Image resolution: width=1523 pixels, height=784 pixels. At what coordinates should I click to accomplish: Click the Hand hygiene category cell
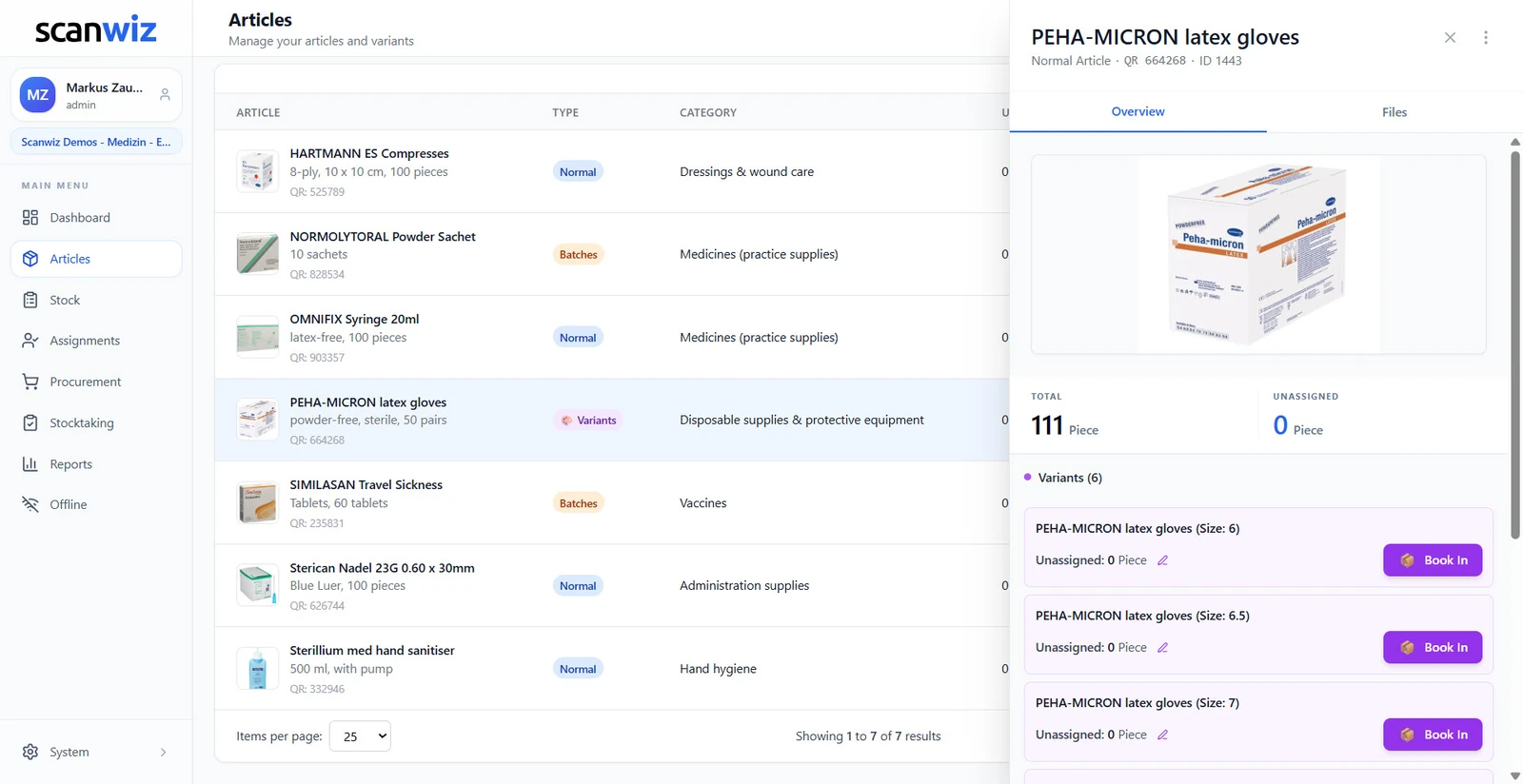(718, 669)
